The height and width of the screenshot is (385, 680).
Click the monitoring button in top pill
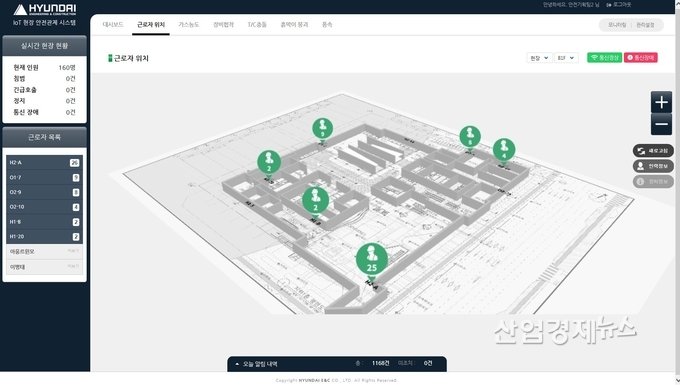pyautogui.click(x=617, y=25)
